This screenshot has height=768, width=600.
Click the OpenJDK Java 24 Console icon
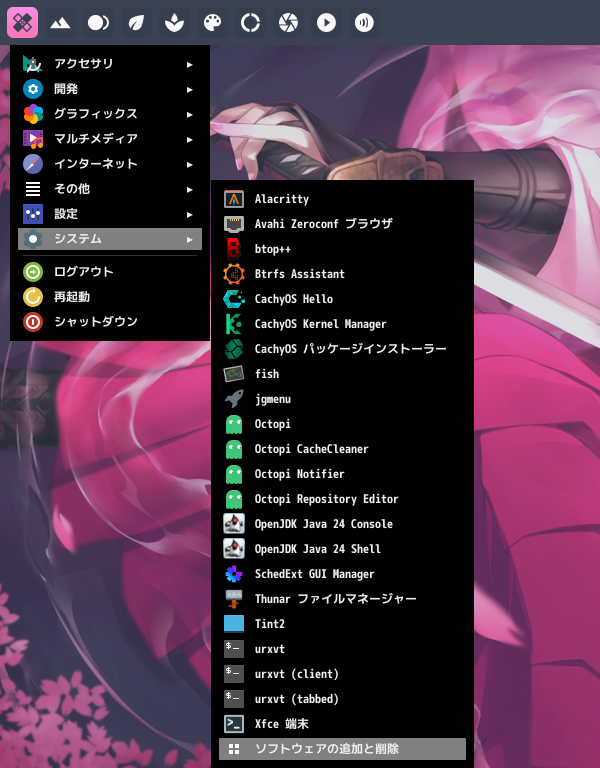click(x=234, y=524)
